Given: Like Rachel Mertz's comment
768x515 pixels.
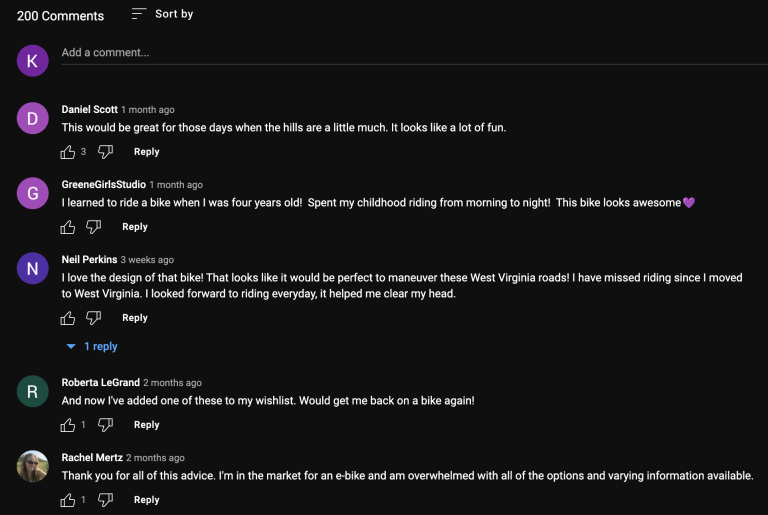Looking at the screenshot, I should [68, 500].
